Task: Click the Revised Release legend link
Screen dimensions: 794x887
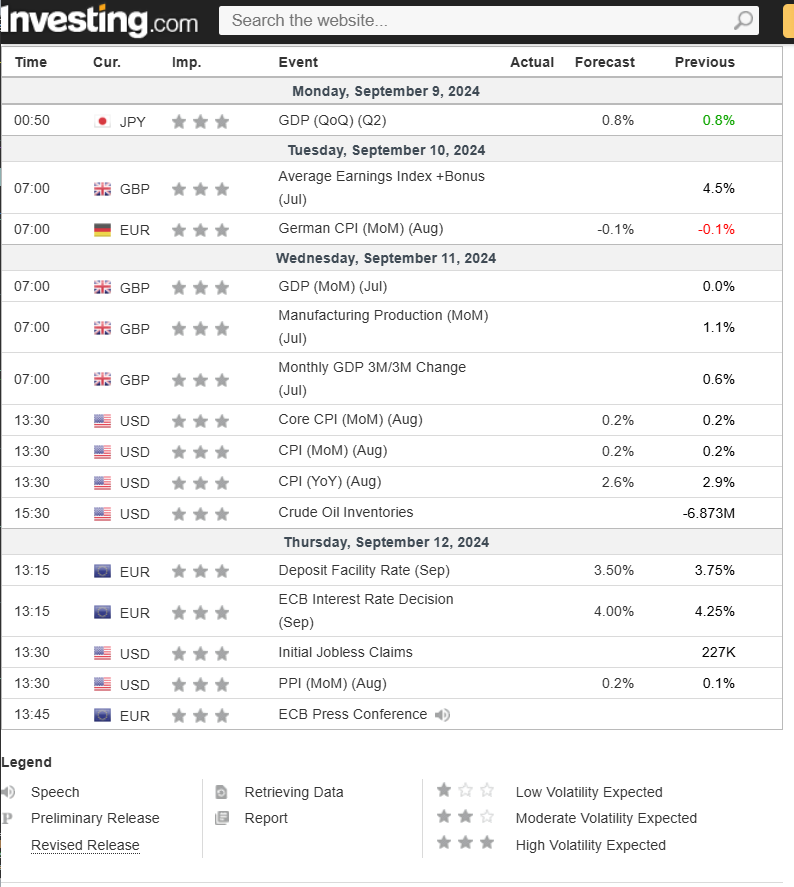Action: (x=85, y=845)
